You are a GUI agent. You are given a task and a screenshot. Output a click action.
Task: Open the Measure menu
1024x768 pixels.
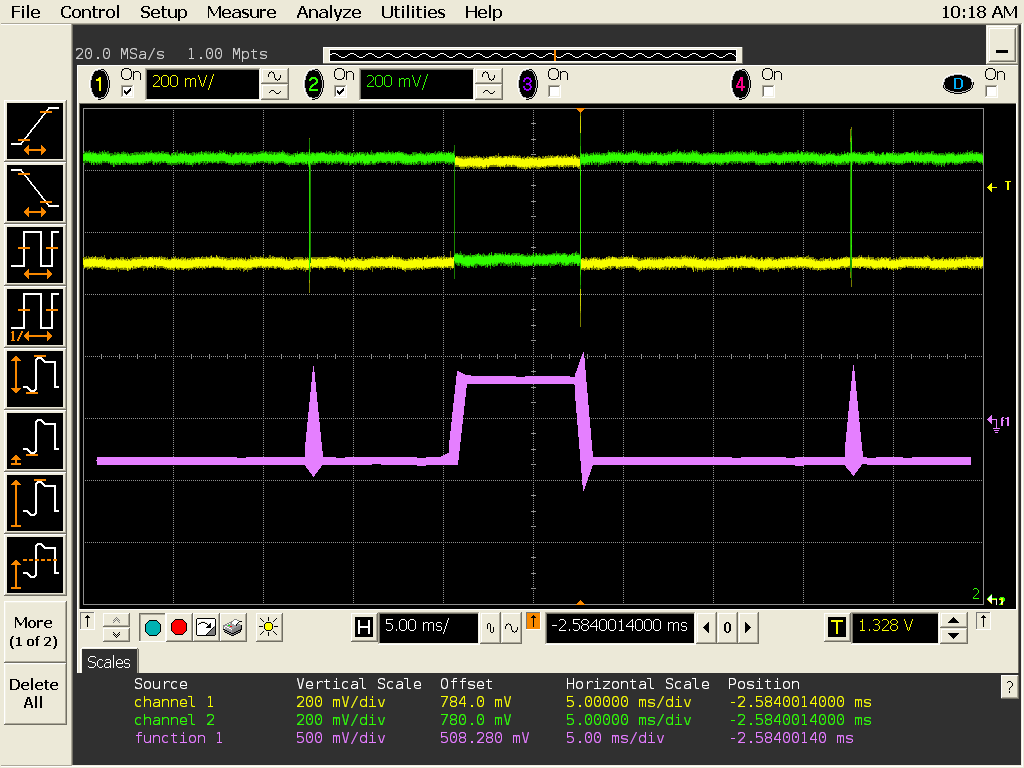(241, 12)
